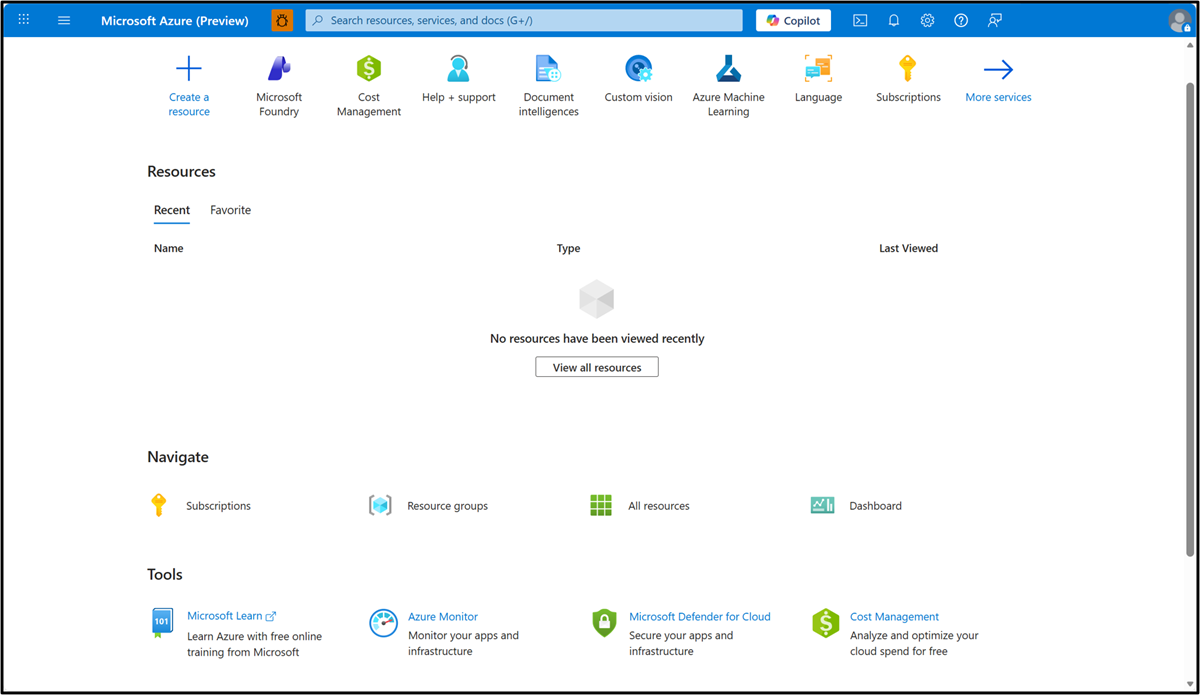Open the Cost Management service icon in the top row
1200x695 pixels.
point(369,68)
